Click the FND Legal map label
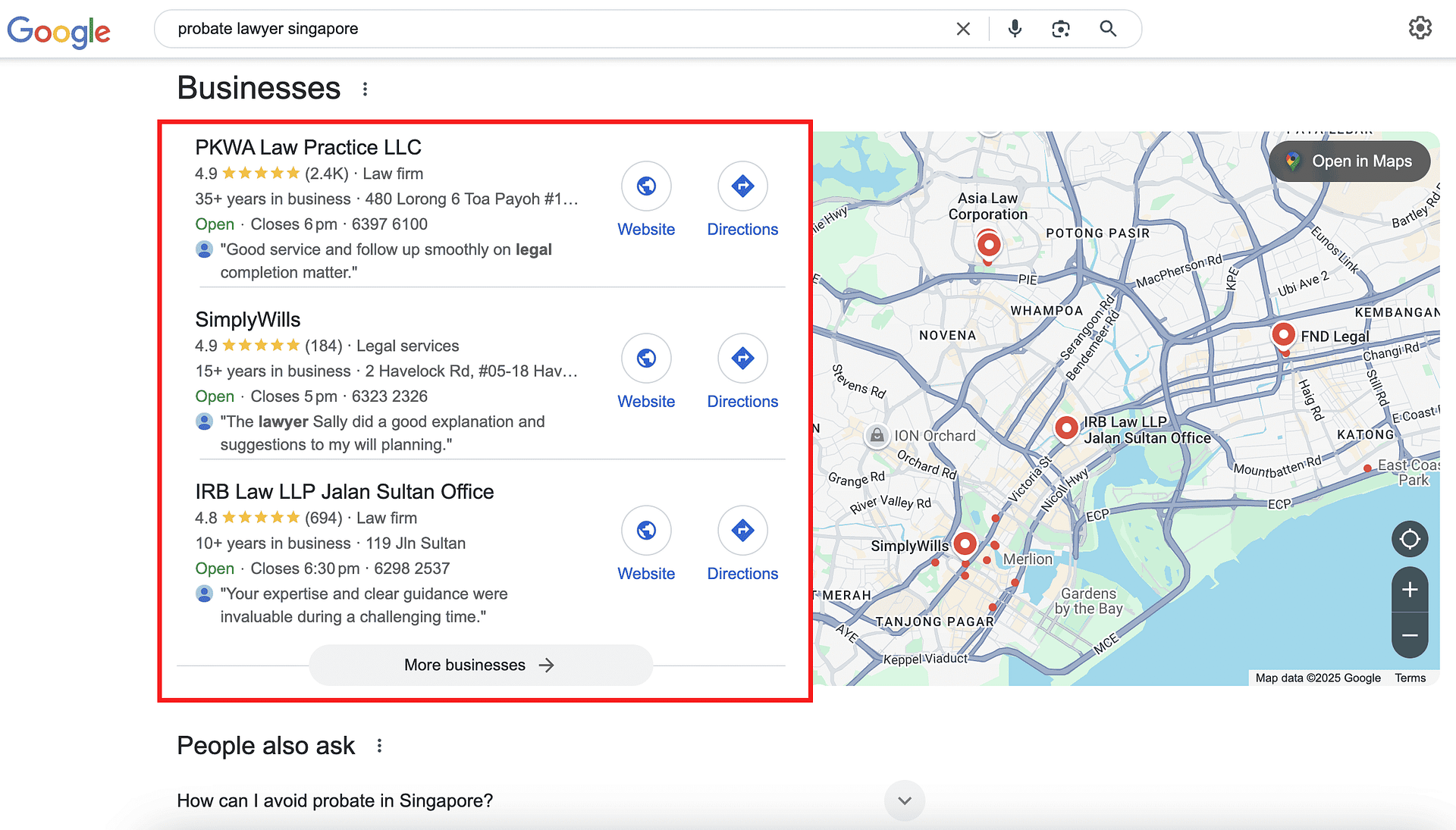Screen dimensions: 1456x830 pyautogui.click(x=1335, y=337)
